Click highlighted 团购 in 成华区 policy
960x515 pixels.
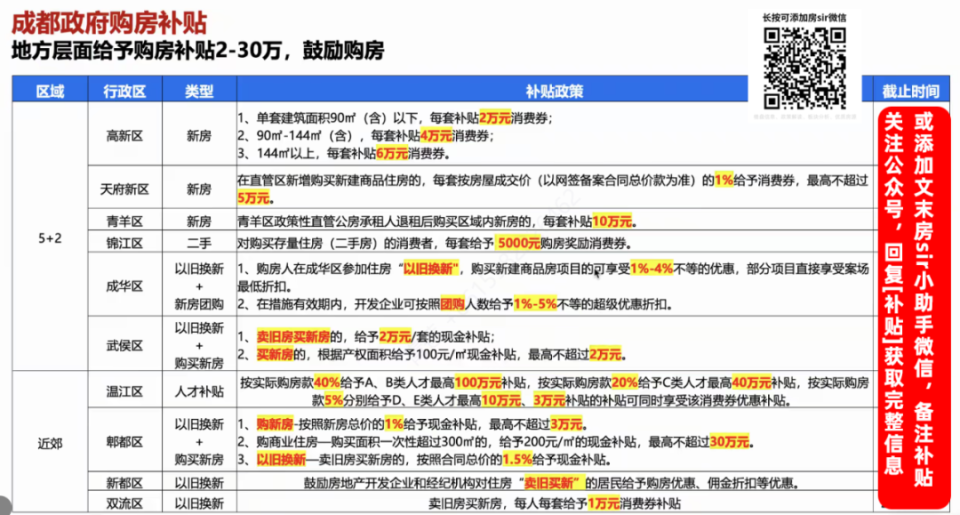452,304
